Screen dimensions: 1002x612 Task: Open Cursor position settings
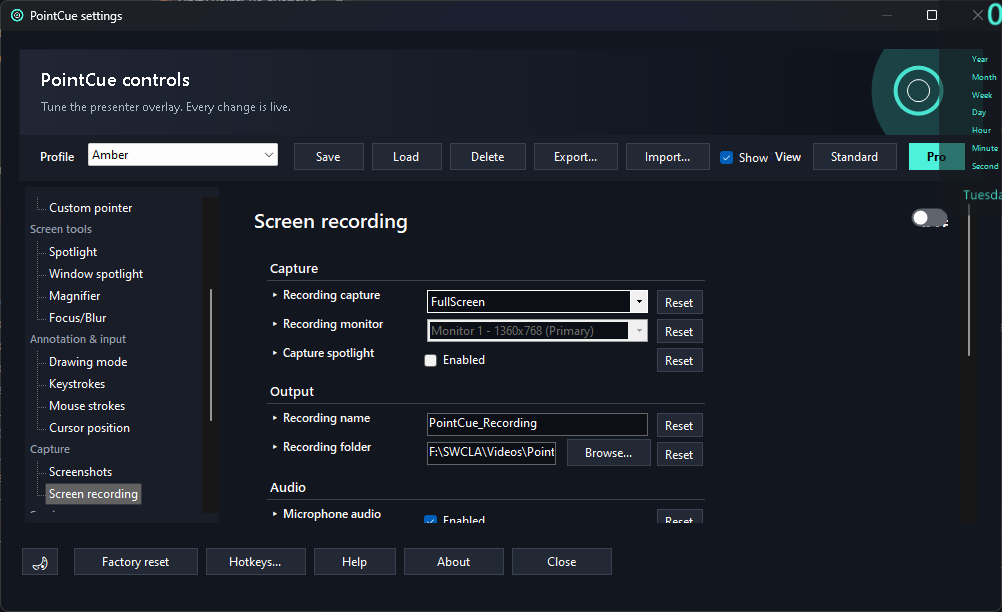[89, 428]
